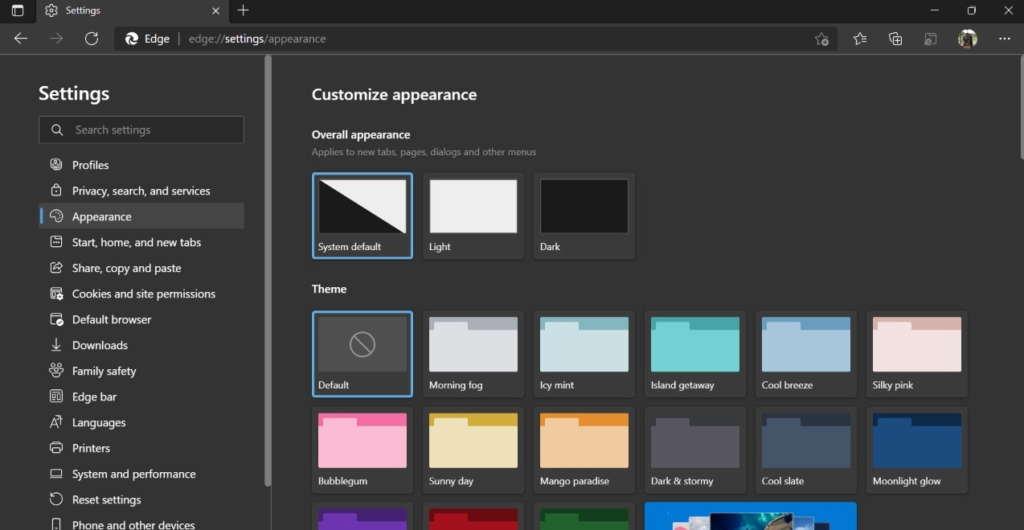Click the Family safety icon
The width and height of the screenshot is (1024, 530).
coord(56,371)
